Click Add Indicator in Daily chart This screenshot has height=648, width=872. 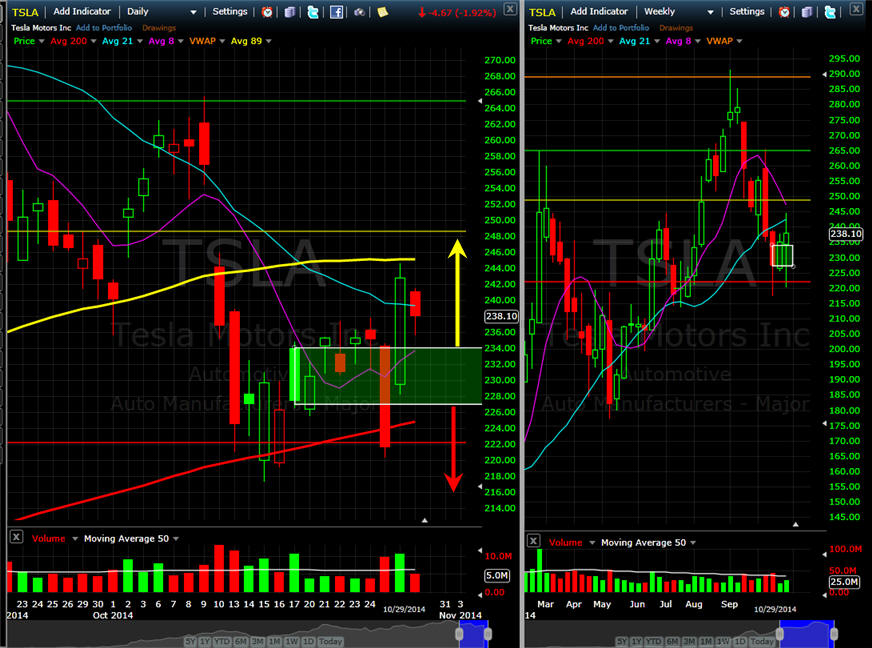tap(82, 12)
